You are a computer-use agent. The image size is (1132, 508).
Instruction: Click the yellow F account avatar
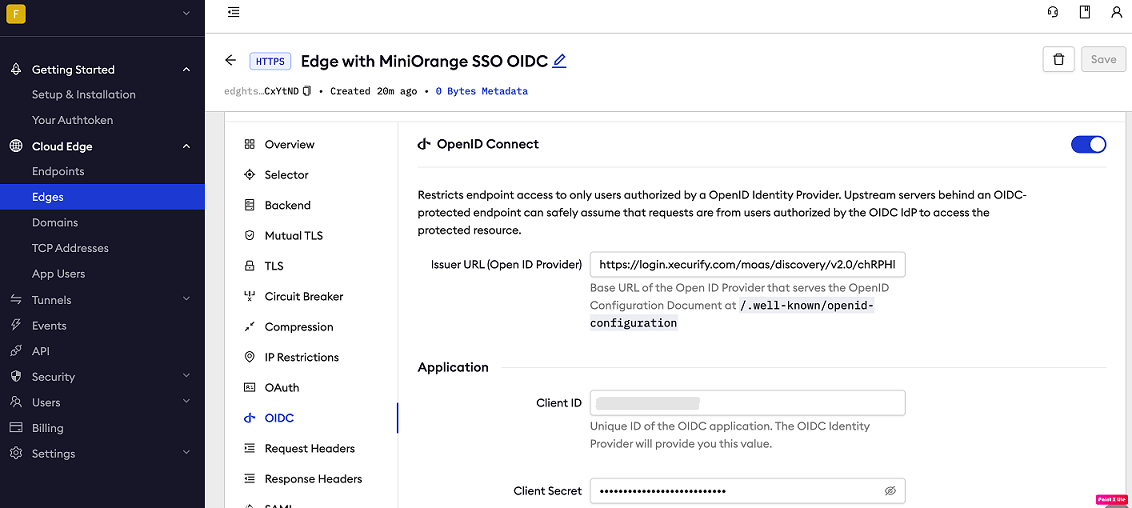[x=15, y=14]
